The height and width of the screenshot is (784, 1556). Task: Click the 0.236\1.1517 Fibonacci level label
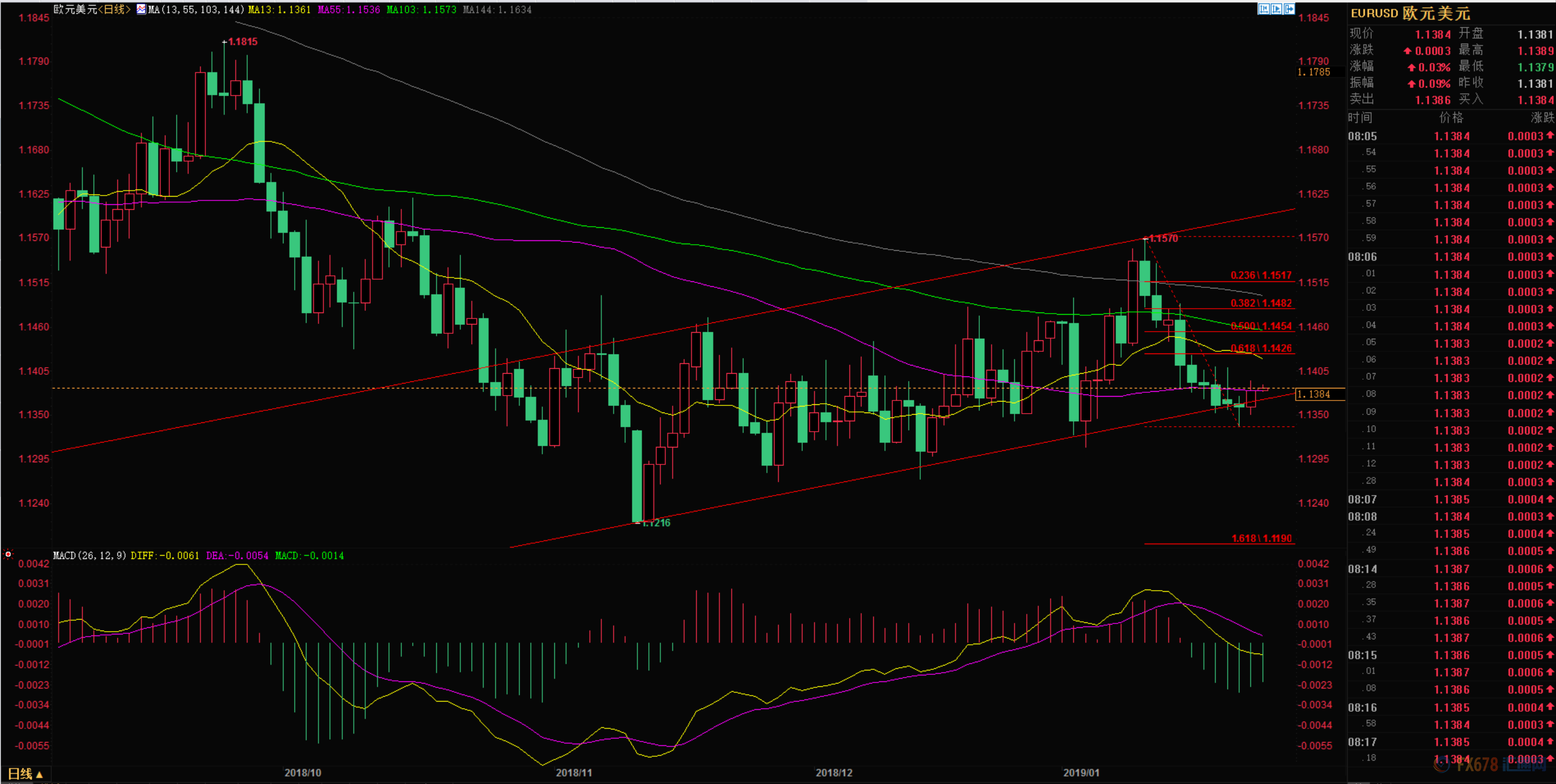click(1261, 275)
